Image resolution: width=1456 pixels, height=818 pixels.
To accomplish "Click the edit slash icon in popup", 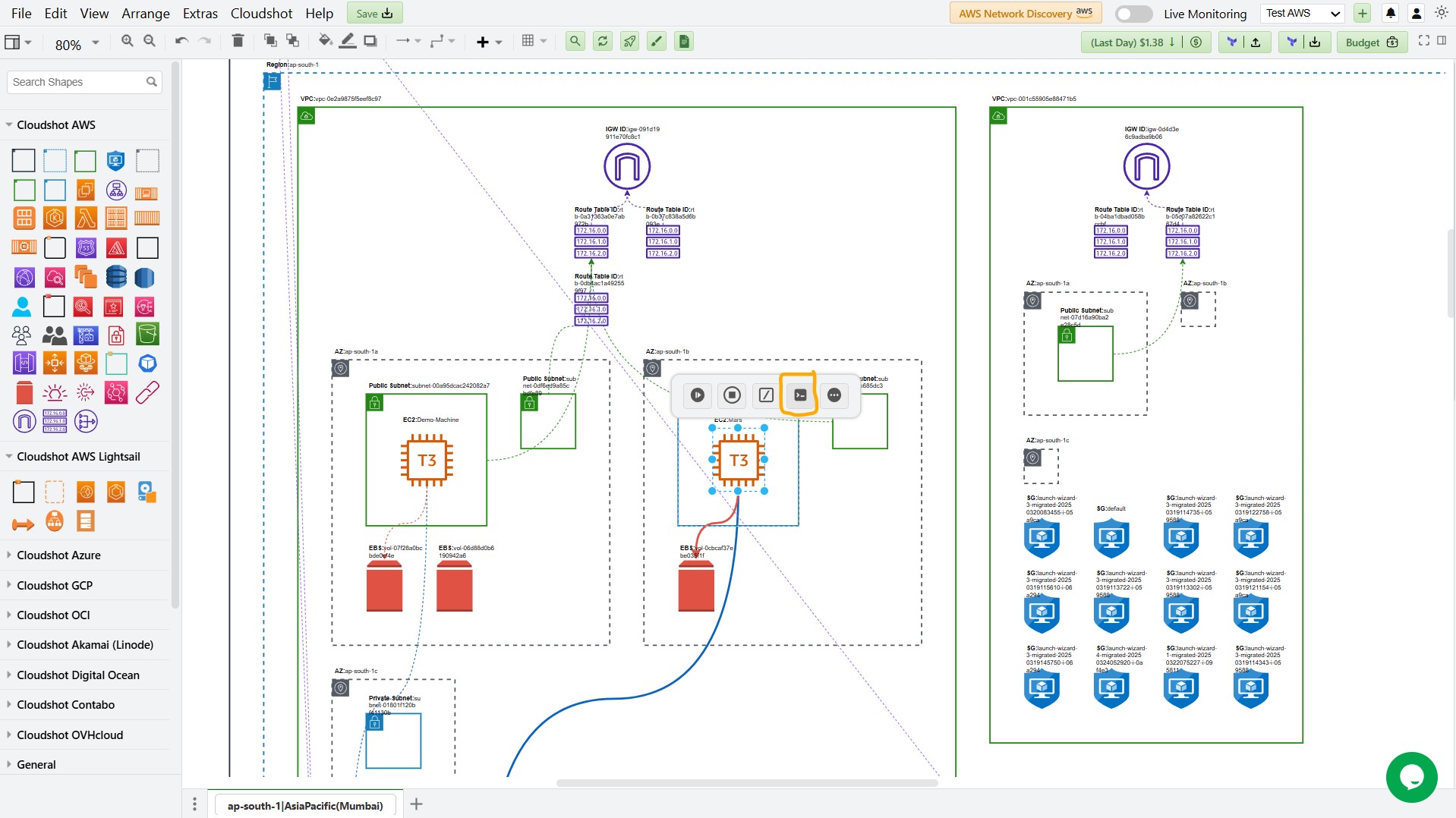I will (x=766, y=395).
